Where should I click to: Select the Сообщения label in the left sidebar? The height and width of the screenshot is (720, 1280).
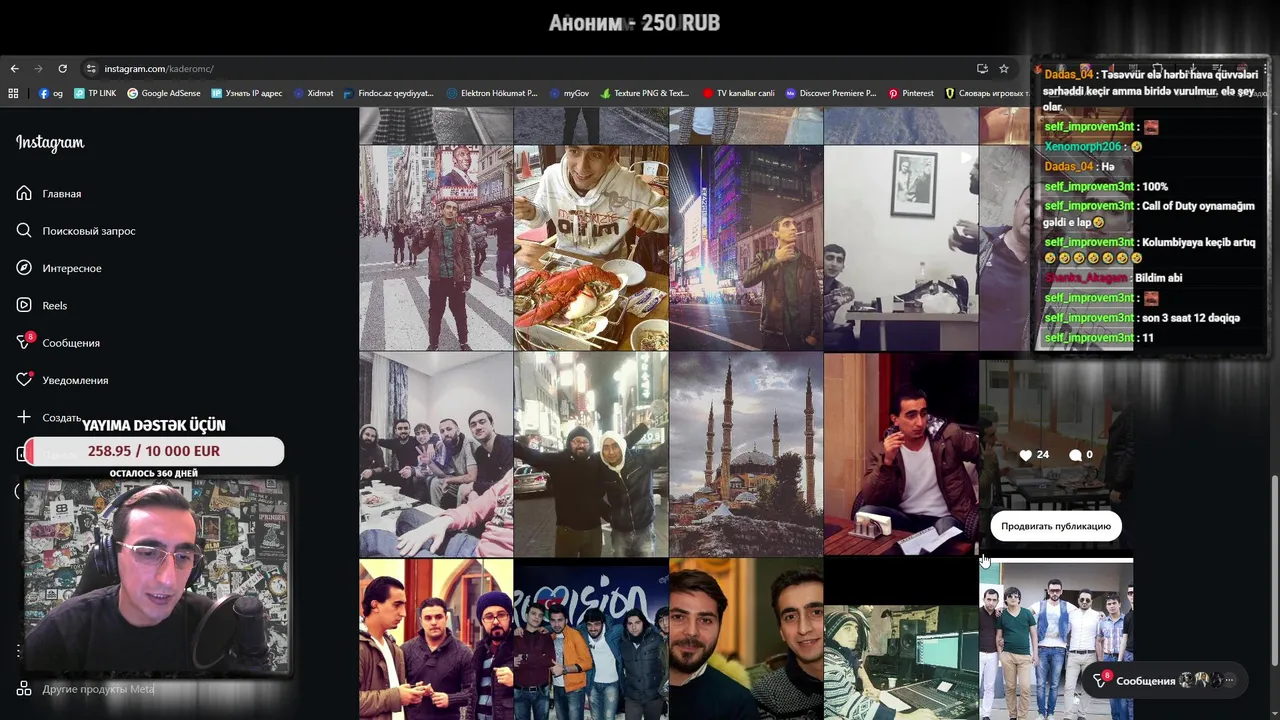click(71, 343)
